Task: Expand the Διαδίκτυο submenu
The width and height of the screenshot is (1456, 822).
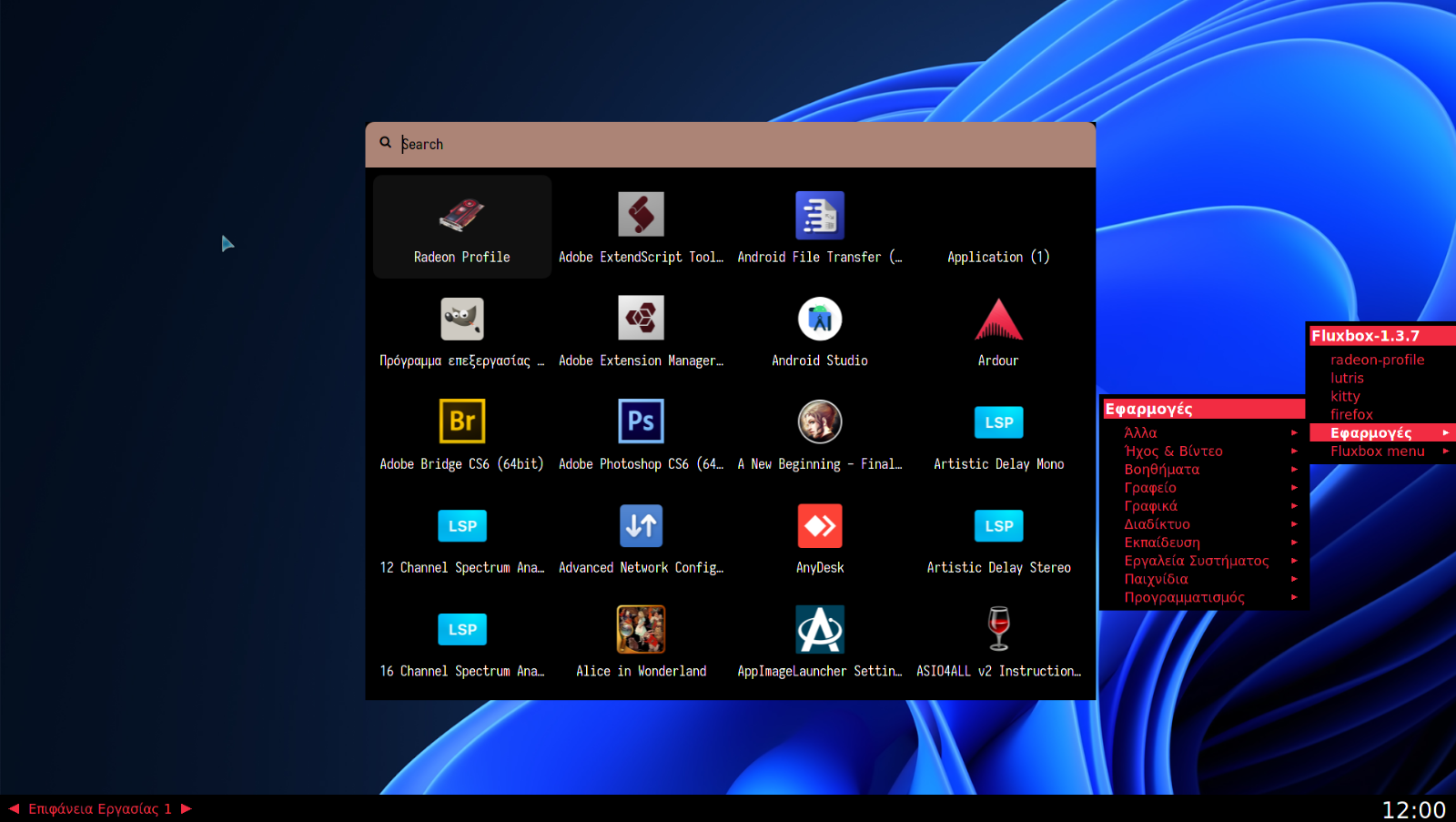Action: pos(1202,523)
